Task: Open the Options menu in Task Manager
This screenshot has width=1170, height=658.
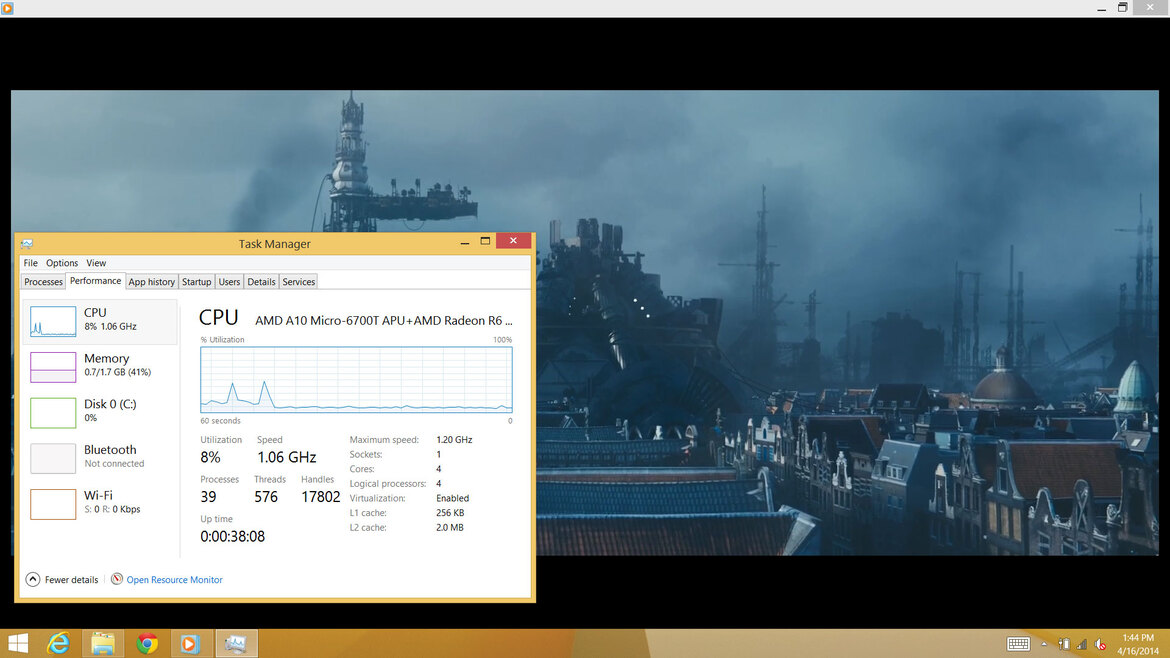Action: pos(62,263)
